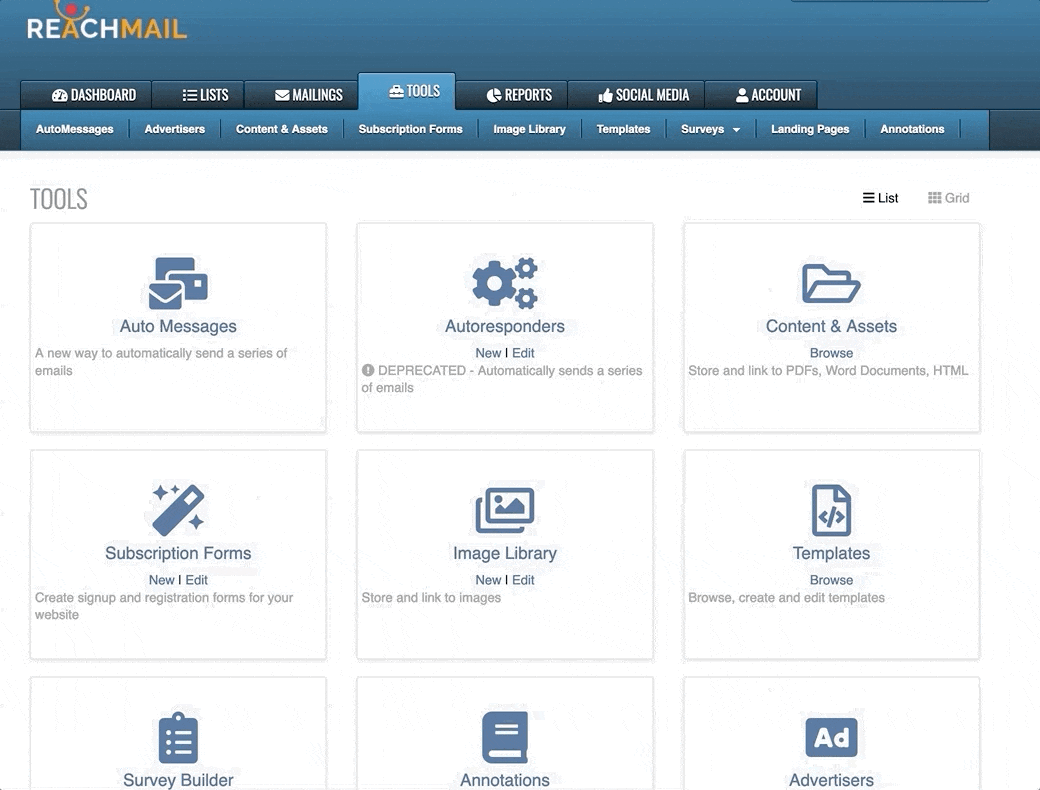Click the Autoresponders gears icon
This screenshot has height=790, width=1040.
point(505,283)
